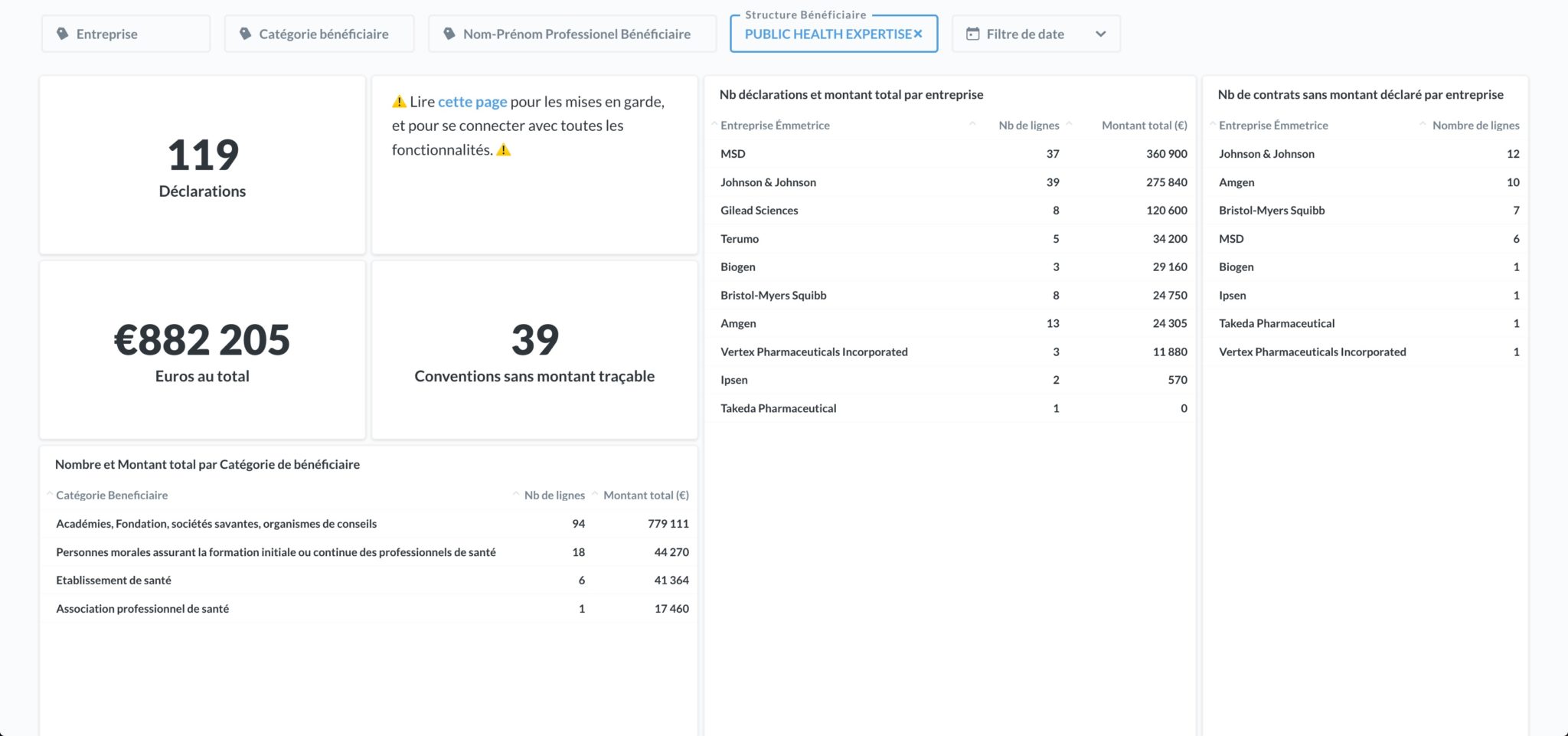
Task: Select Amgen in declarations table
Action: coord(950,324)
